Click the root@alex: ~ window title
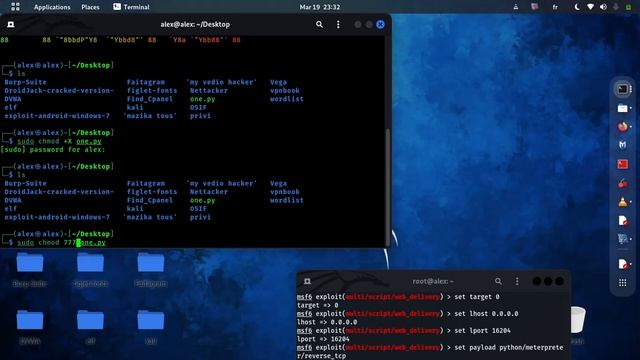This screenshot has height=360, width=640. tap(433, 281)
